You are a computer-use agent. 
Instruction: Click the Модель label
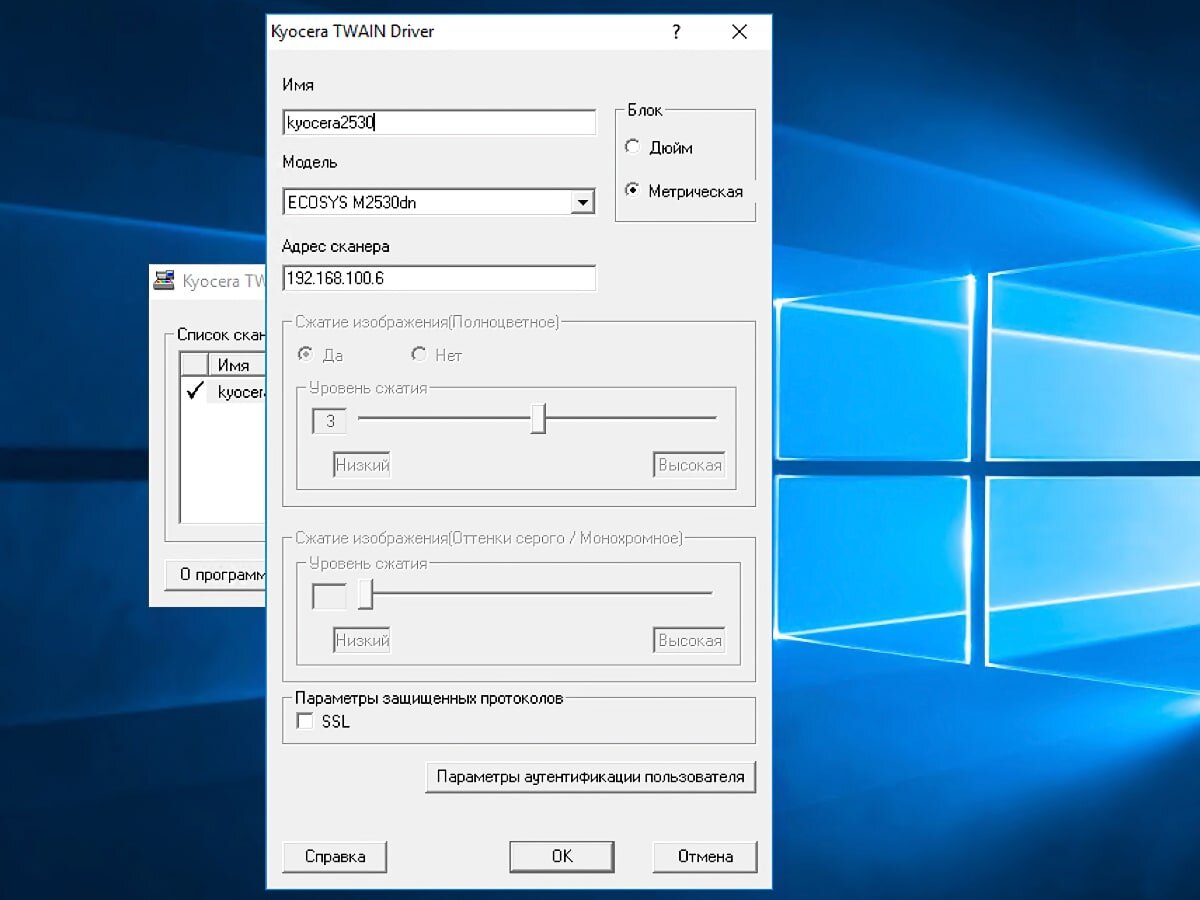(310, 162)
